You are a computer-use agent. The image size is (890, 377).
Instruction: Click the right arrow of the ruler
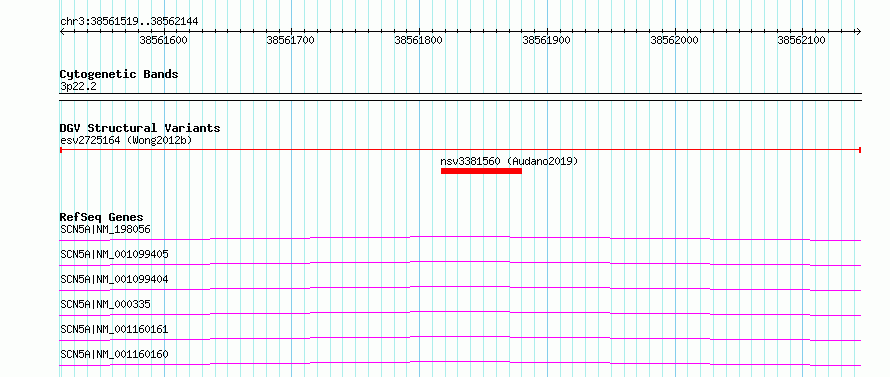tap(858, 31)
